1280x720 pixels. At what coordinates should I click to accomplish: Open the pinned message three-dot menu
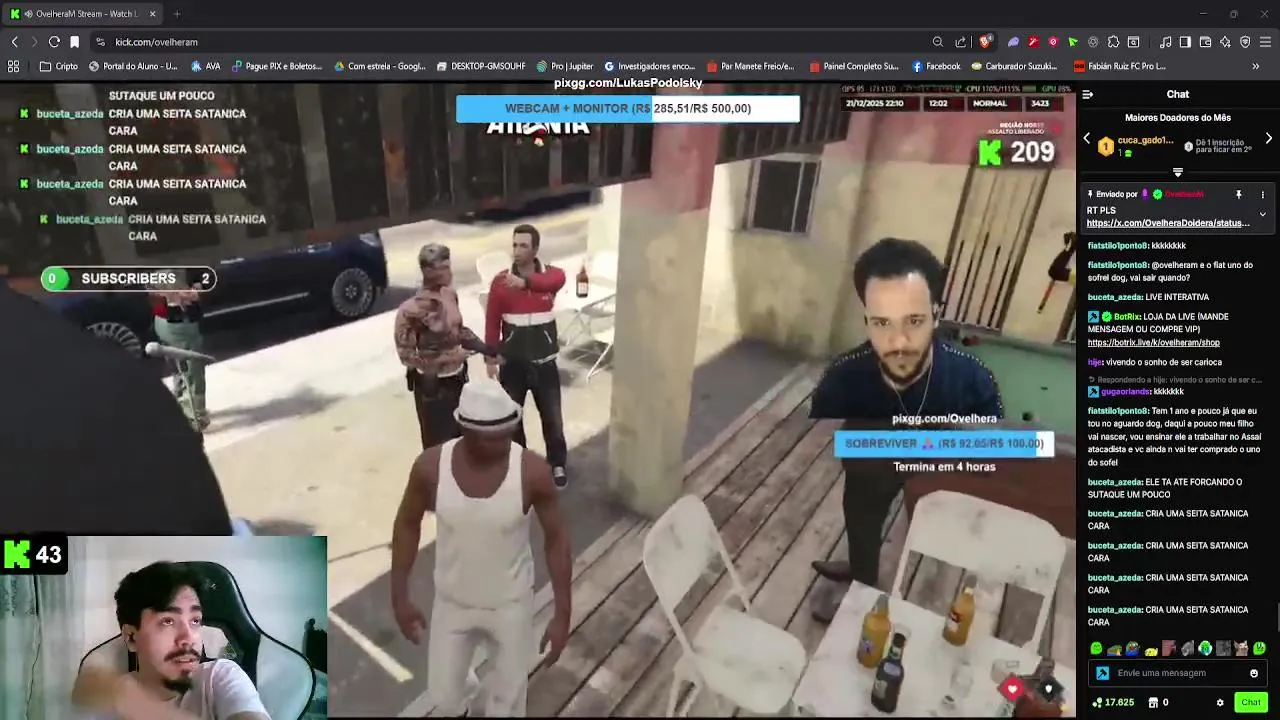coord(1262,194)
